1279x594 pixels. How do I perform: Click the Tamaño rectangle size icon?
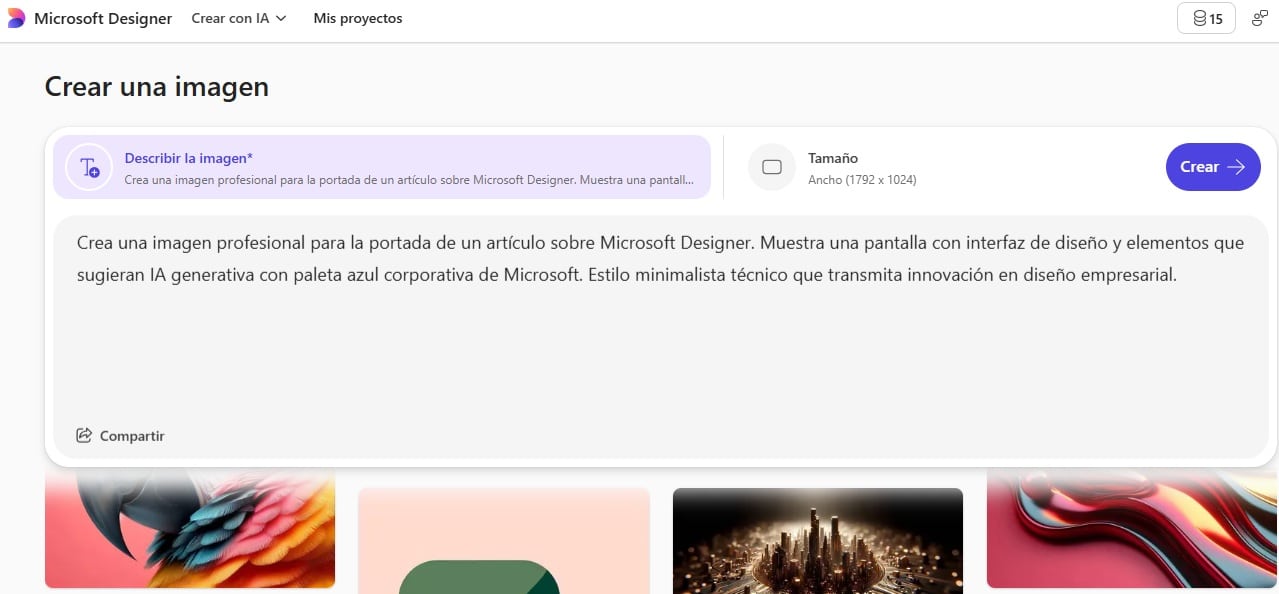[772, 167]
